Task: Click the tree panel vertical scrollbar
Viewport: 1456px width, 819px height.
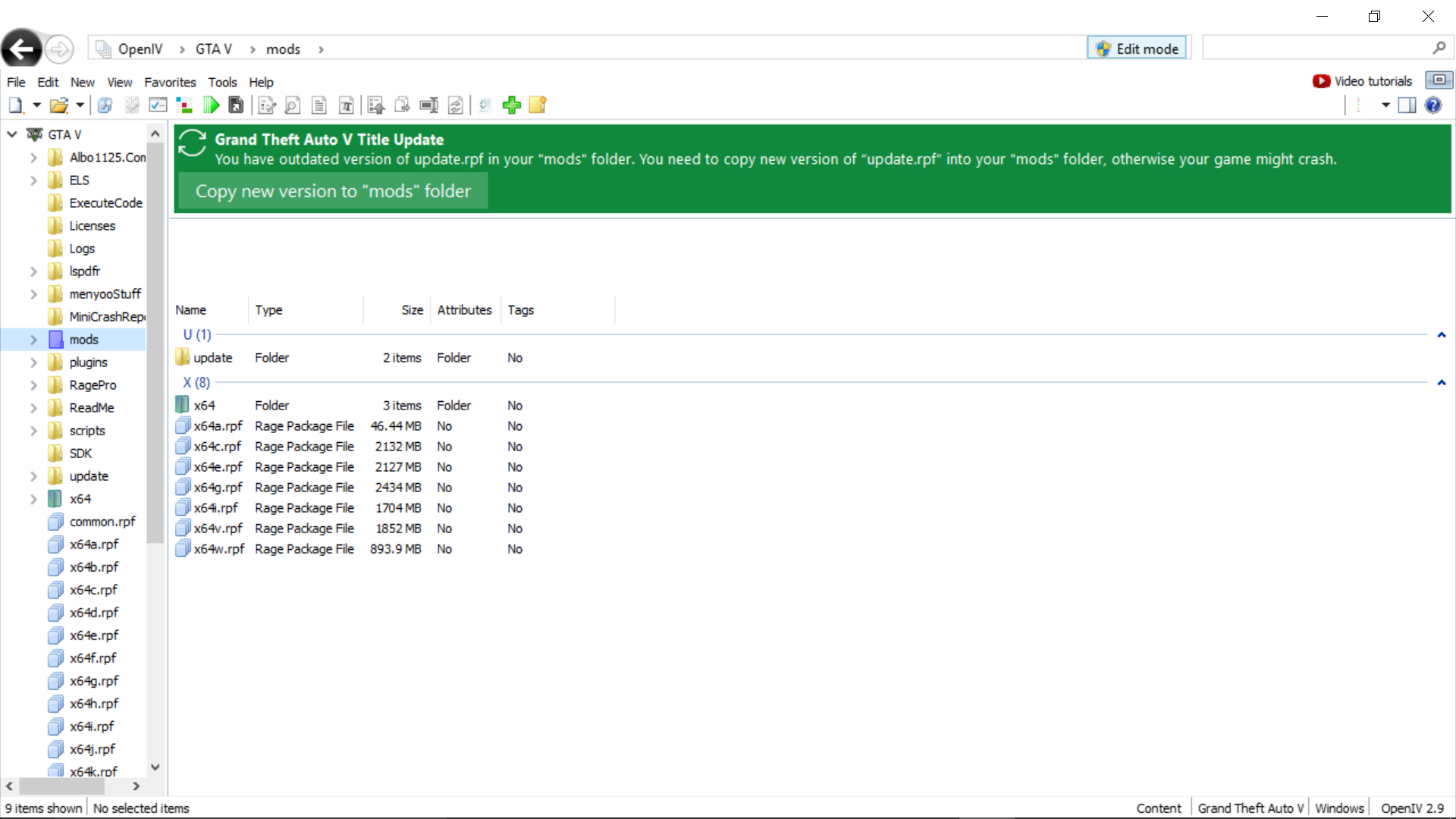Action: coord(155,341)
